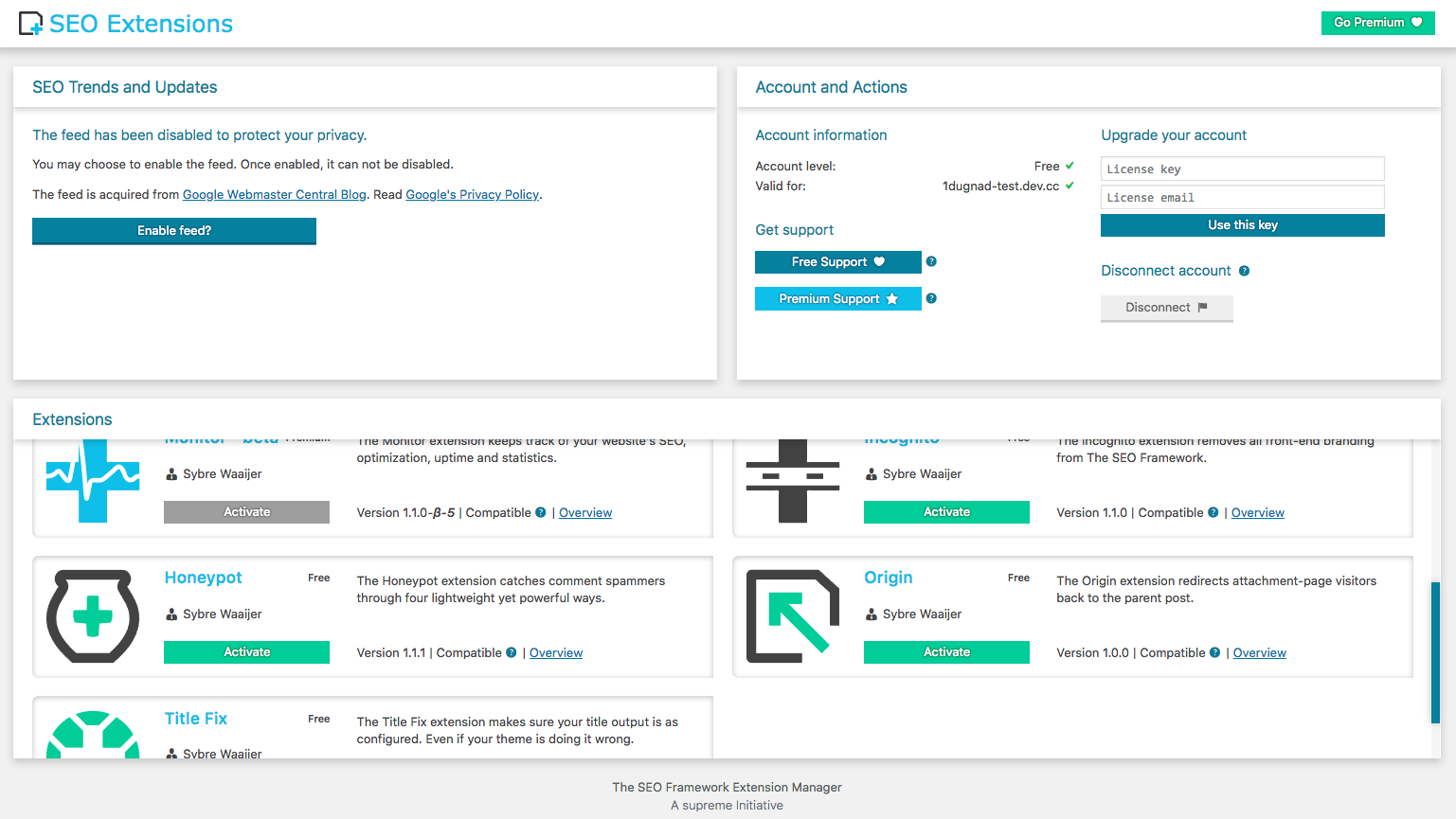Click the Honeypot pot icon
The image size is (1456, 819).
click(x=93, y=616)
